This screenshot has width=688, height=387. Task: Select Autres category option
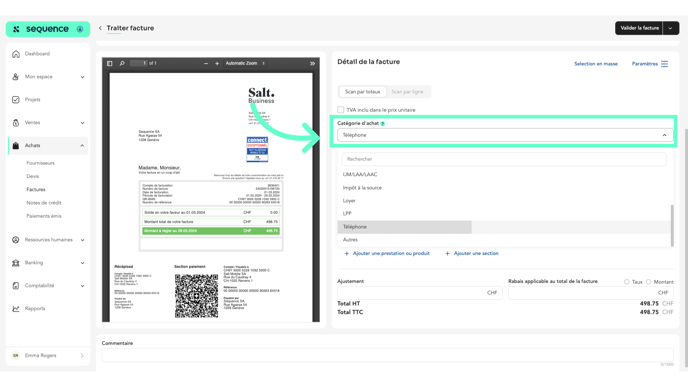click(504, 240)
